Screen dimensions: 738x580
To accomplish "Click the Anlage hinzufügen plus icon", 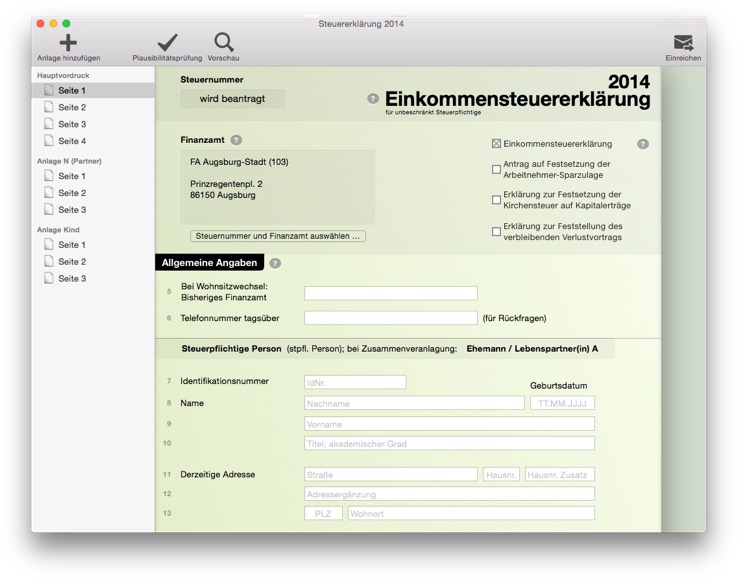I will click(x=68, y=43).
